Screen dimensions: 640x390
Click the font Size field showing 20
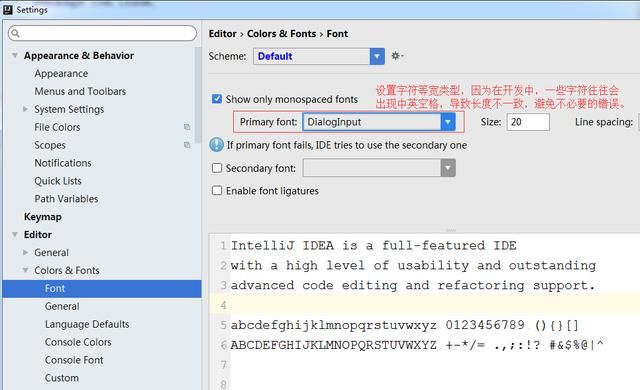pyautogui.click(x=528, y=122)
